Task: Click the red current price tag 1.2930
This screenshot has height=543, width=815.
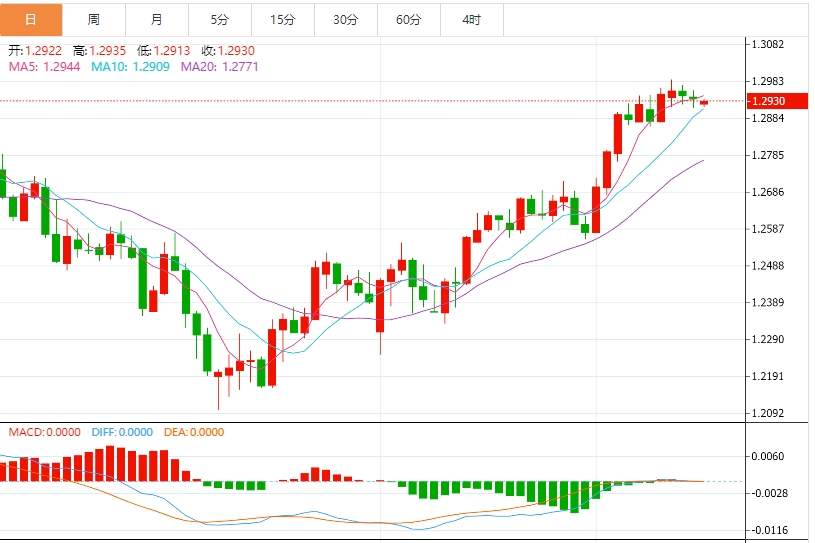Action: coord(771,101)
